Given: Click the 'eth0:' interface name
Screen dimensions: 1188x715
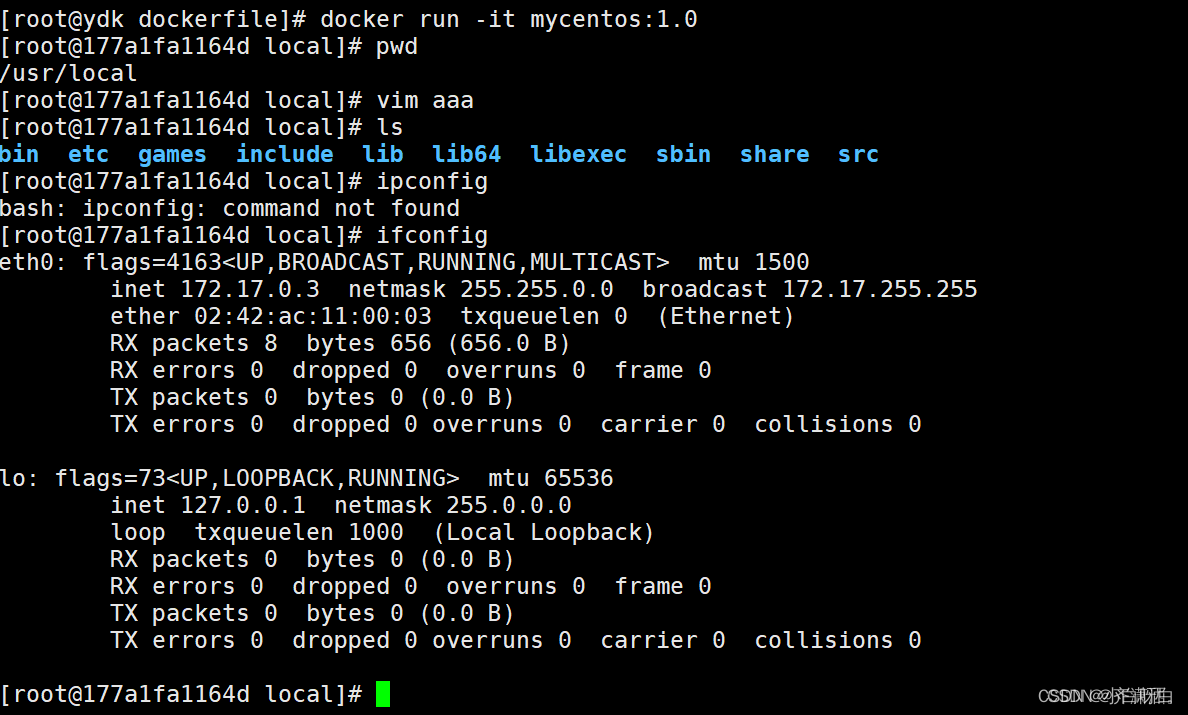Looking at the screenshot, I should (x=34, y=262).
